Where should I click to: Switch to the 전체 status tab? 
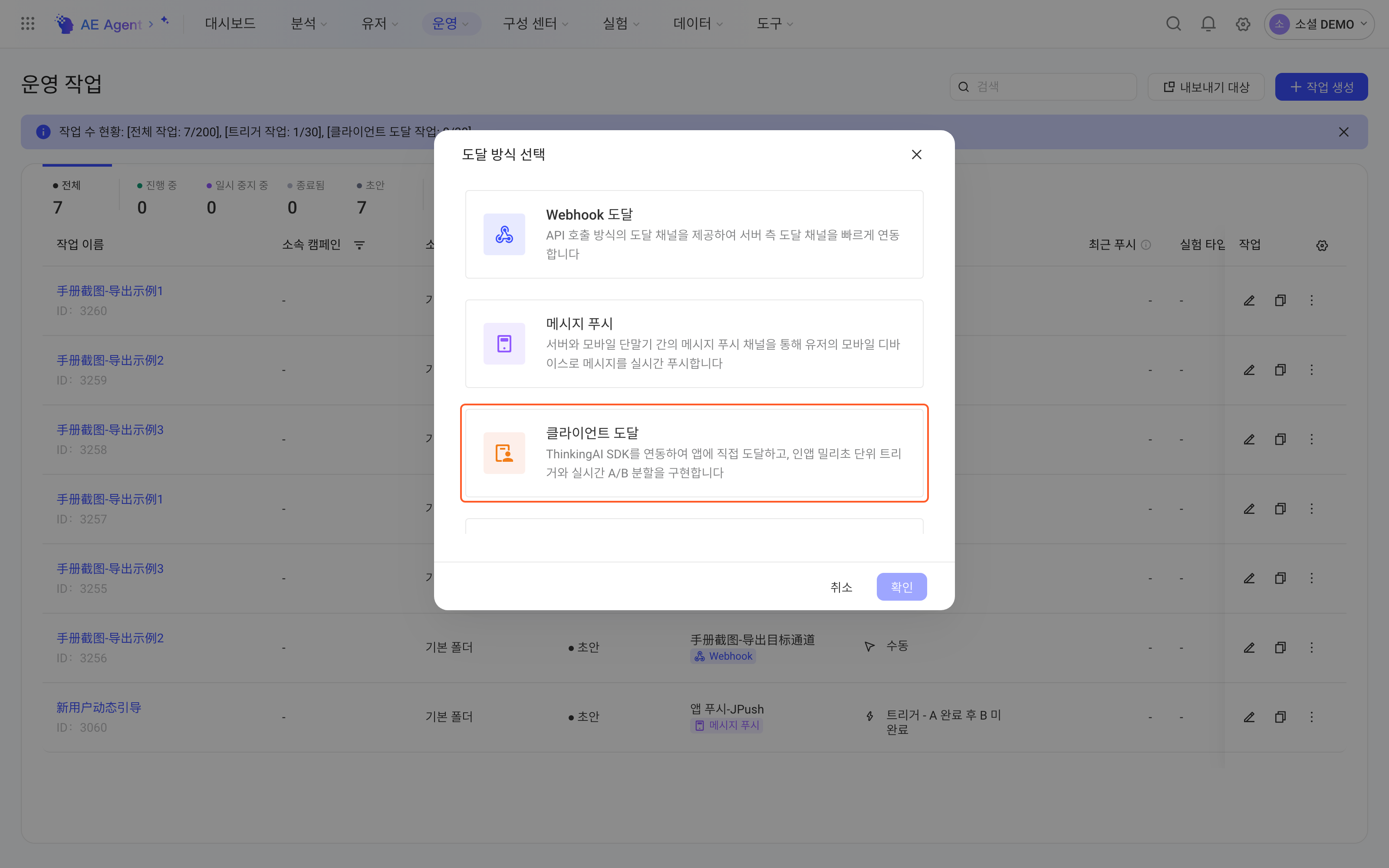click(x=77, y=196)
